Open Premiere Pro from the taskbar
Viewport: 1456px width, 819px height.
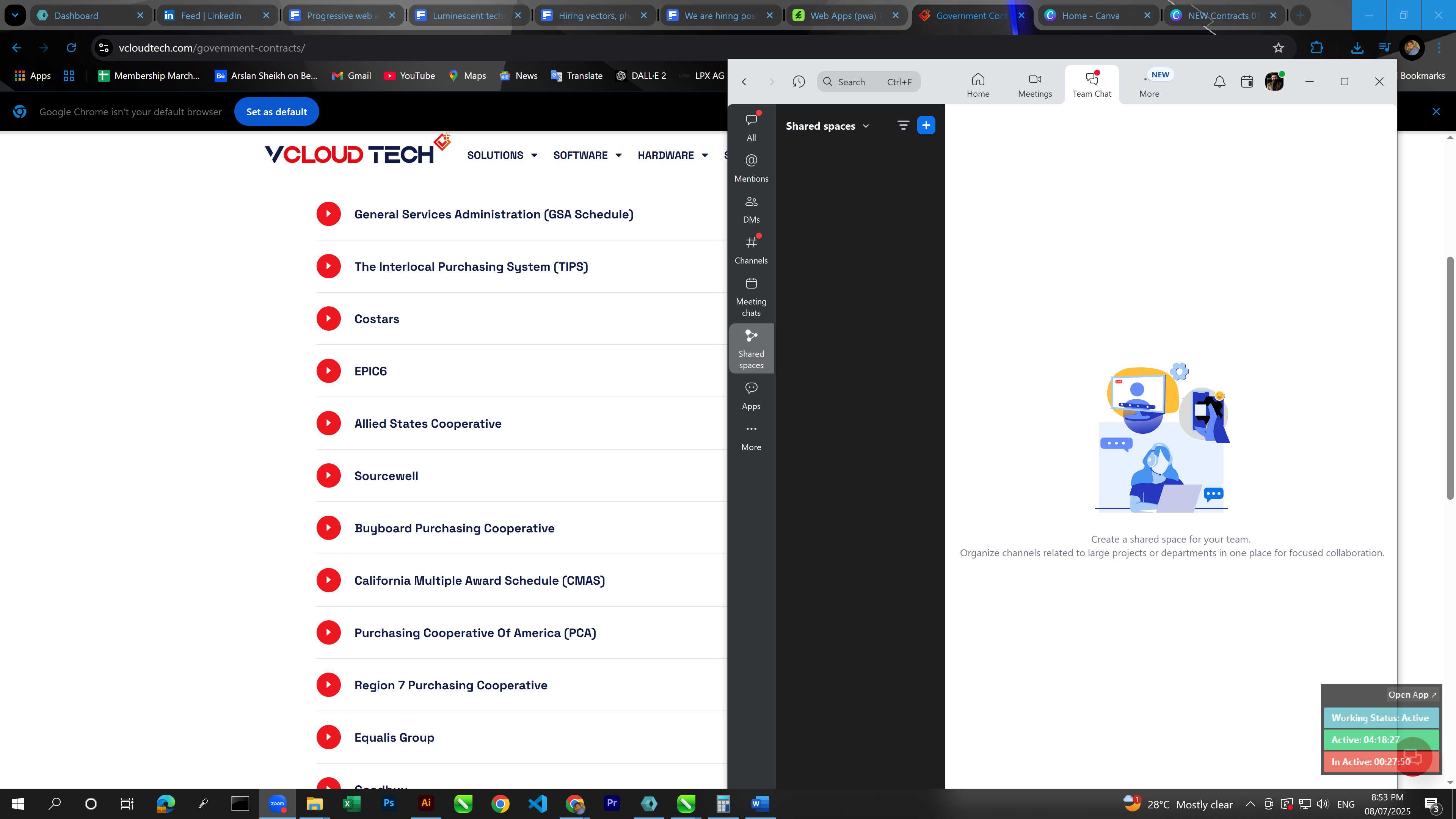tap(612, 803)
